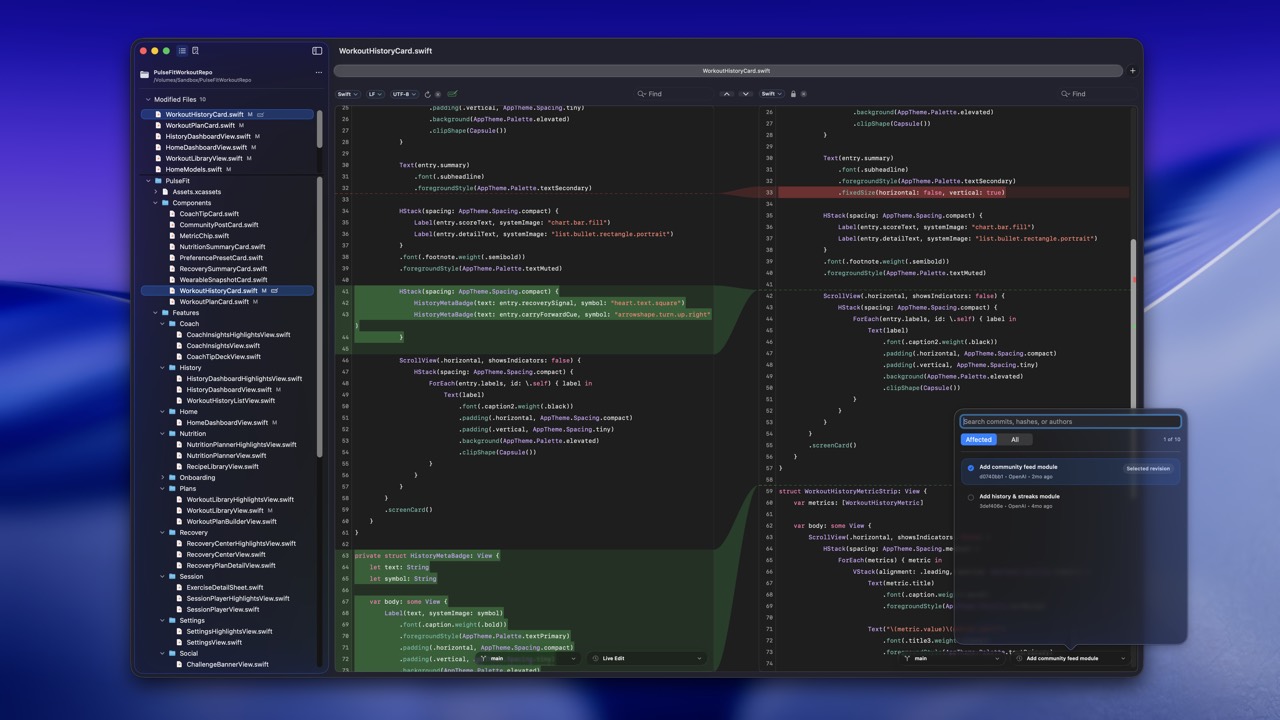Select the WorkoutHistoryCard.swift tab bar

728,71
